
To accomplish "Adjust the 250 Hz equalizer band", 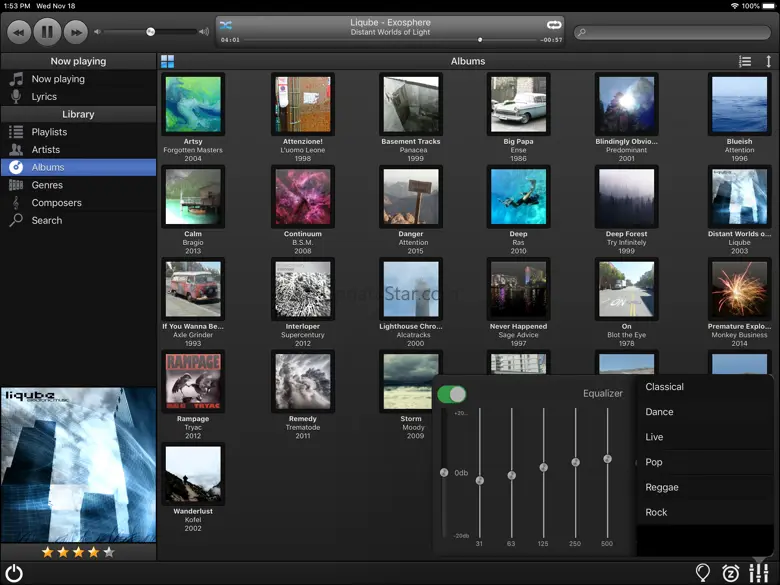I will [576, 462].
